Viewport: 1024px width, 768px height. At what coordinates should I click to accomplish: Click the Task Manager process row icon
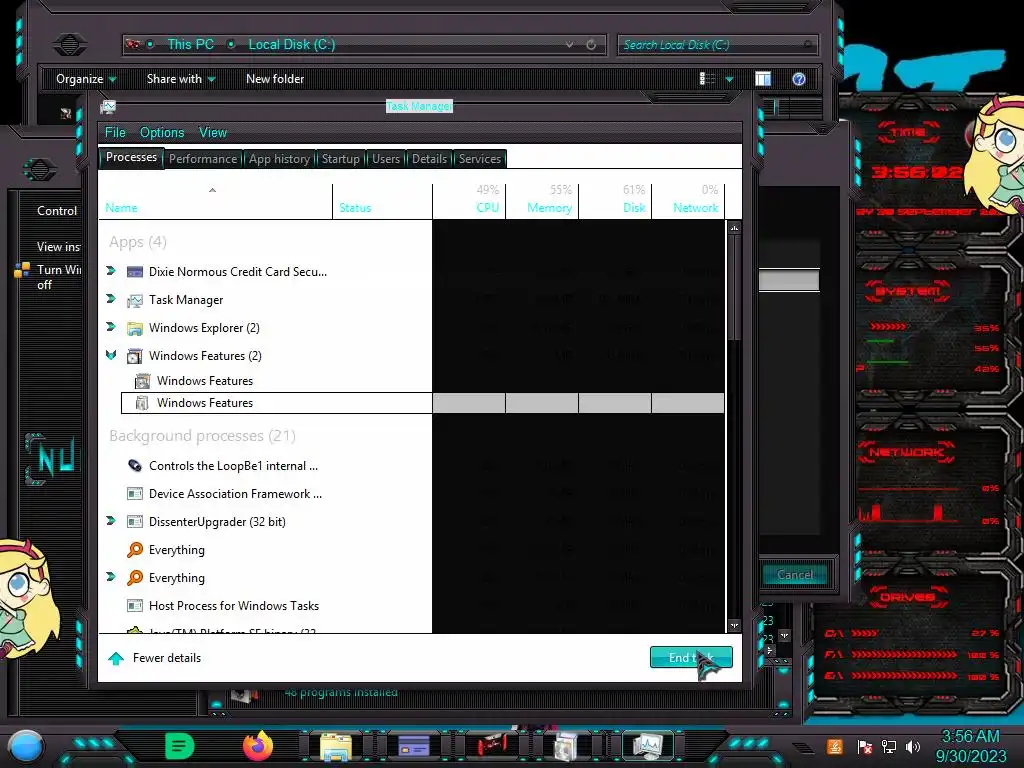(135, 300)
